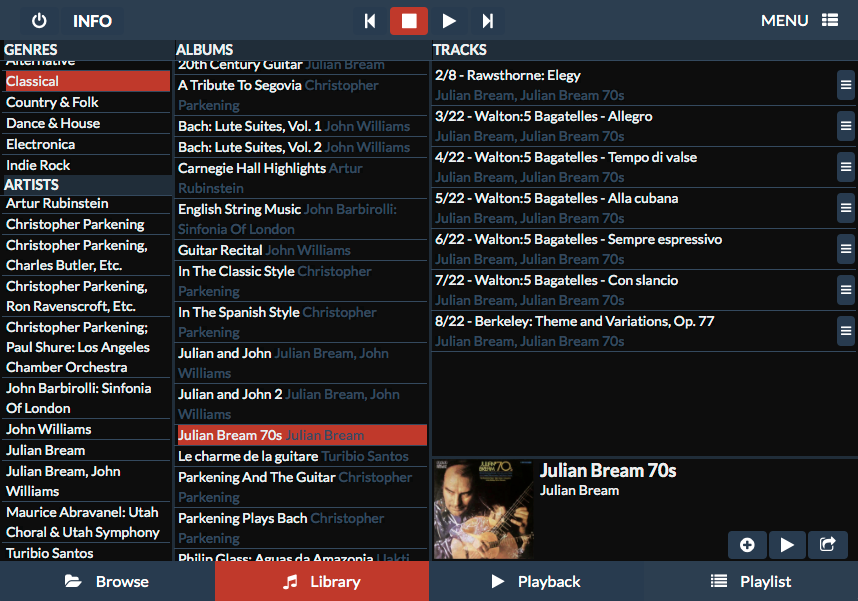Switch to the Playback tab
This screenshot has height=601, width=858.
(x=536, y=581)
